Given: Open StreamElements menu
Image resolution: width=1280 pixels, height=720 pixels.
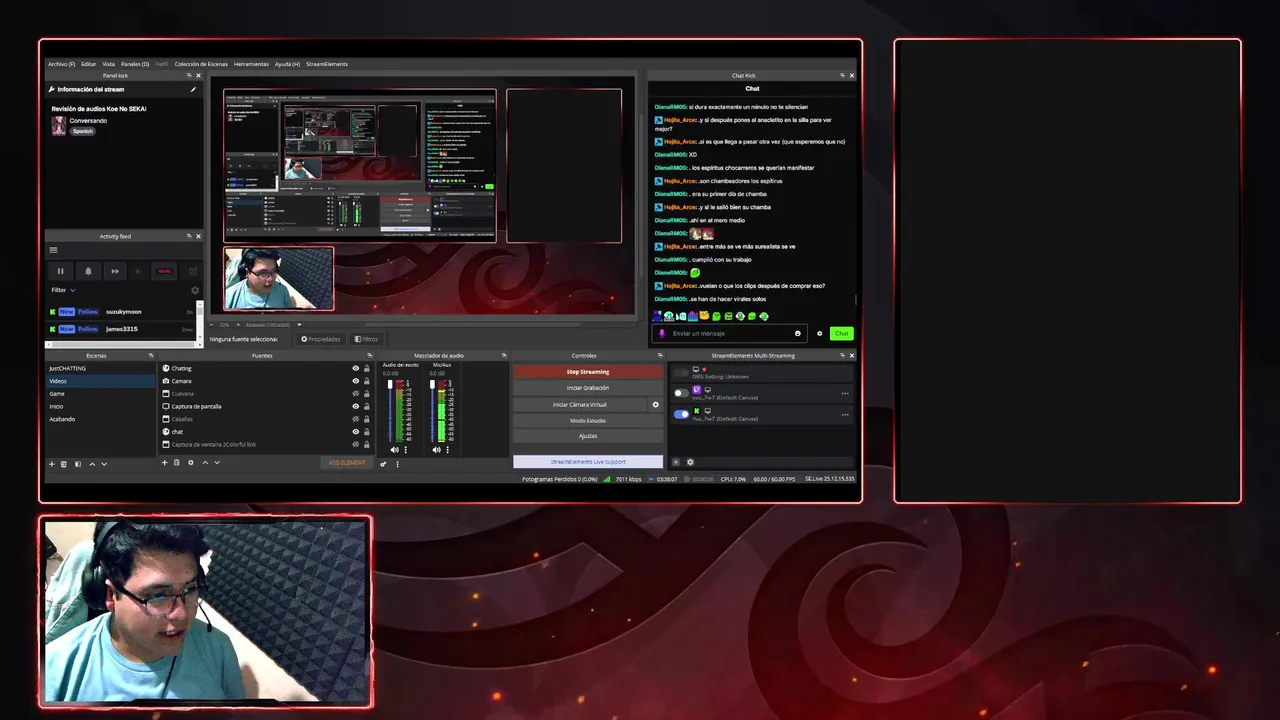Looking at the screenshot, I should point(327,64).
